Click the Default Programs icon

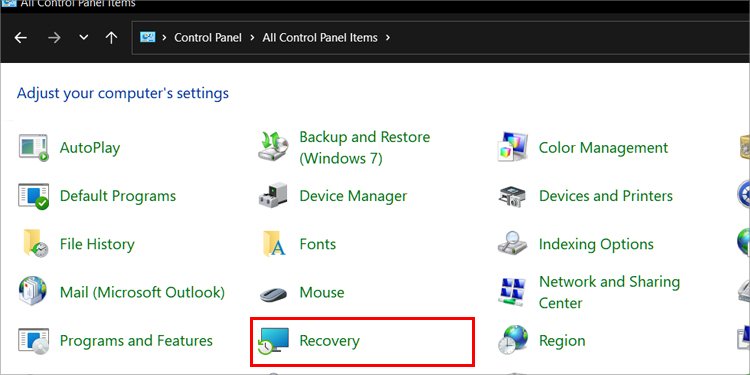(x=33, y=196)
